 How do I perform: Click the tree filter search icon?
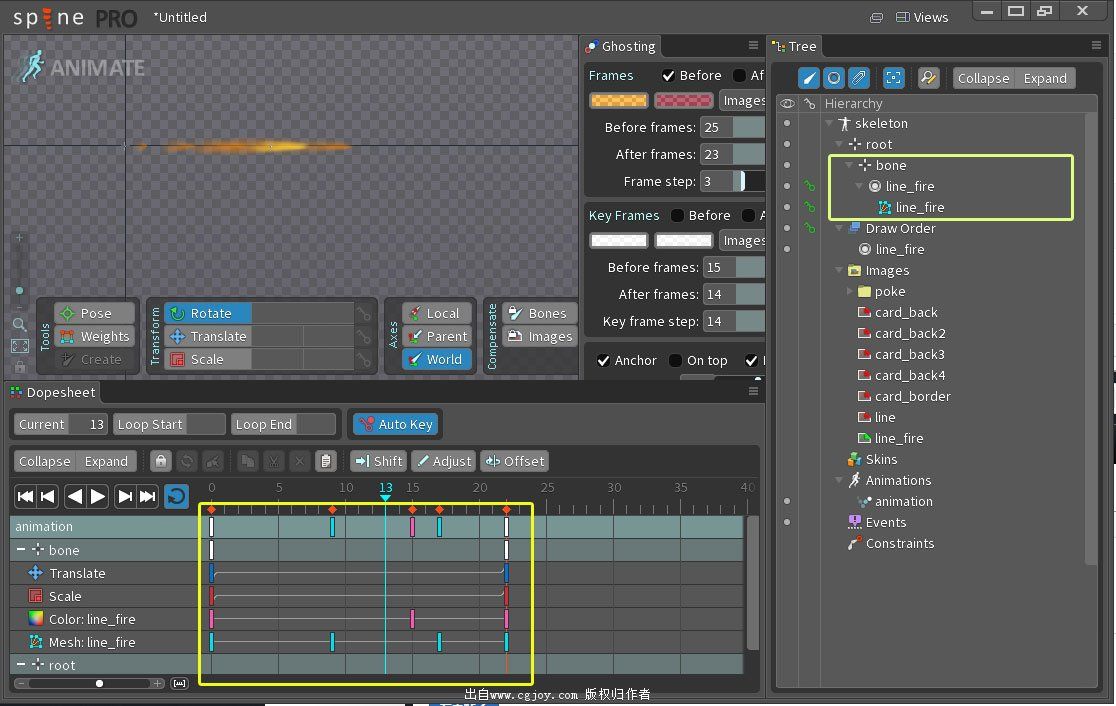coord(928,78)
